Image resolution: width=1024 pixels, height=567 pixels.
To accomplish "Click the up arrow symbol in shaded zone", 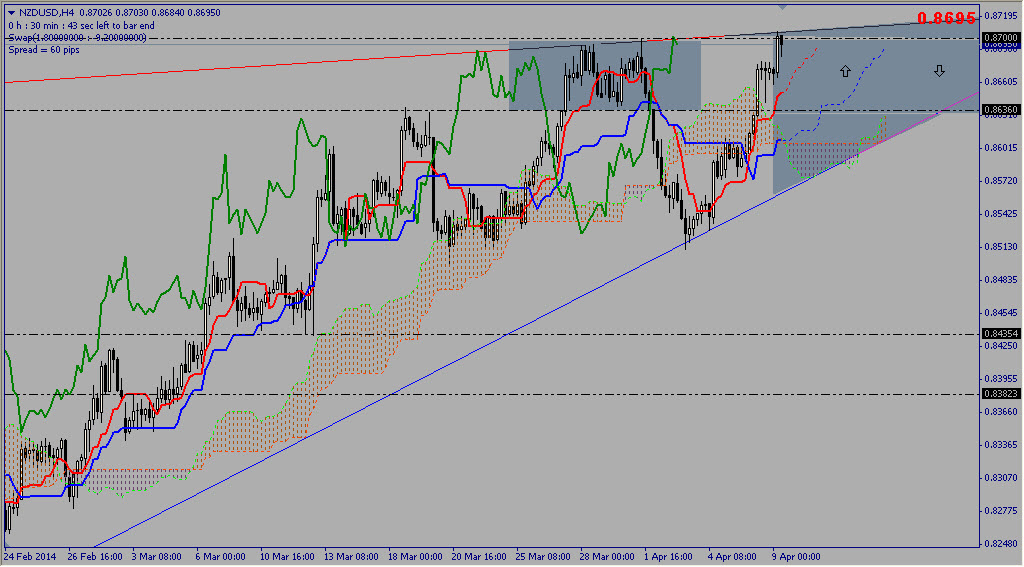I will [x=845, y=71].
